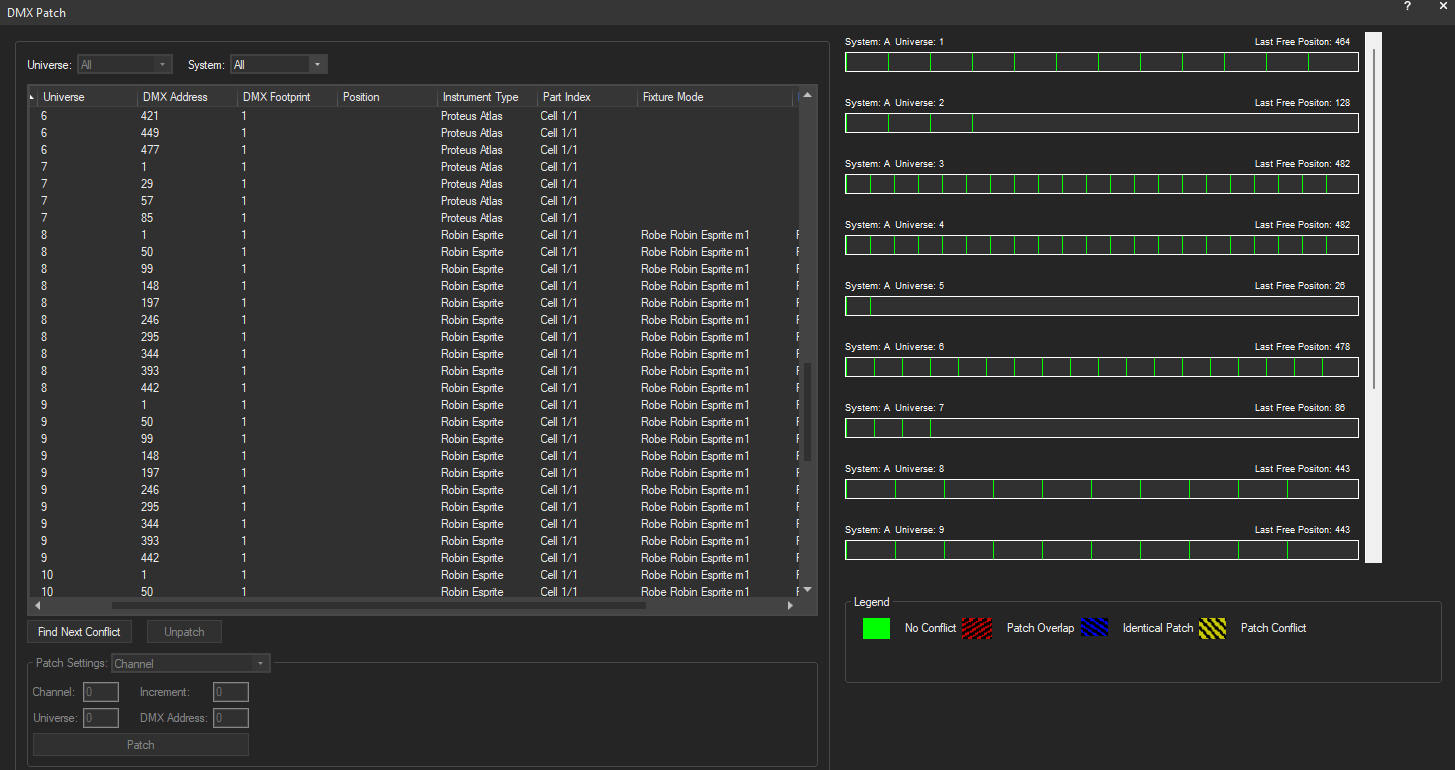
Task: Click the Universe 5 patch map bar
Action: (1101, 306)
